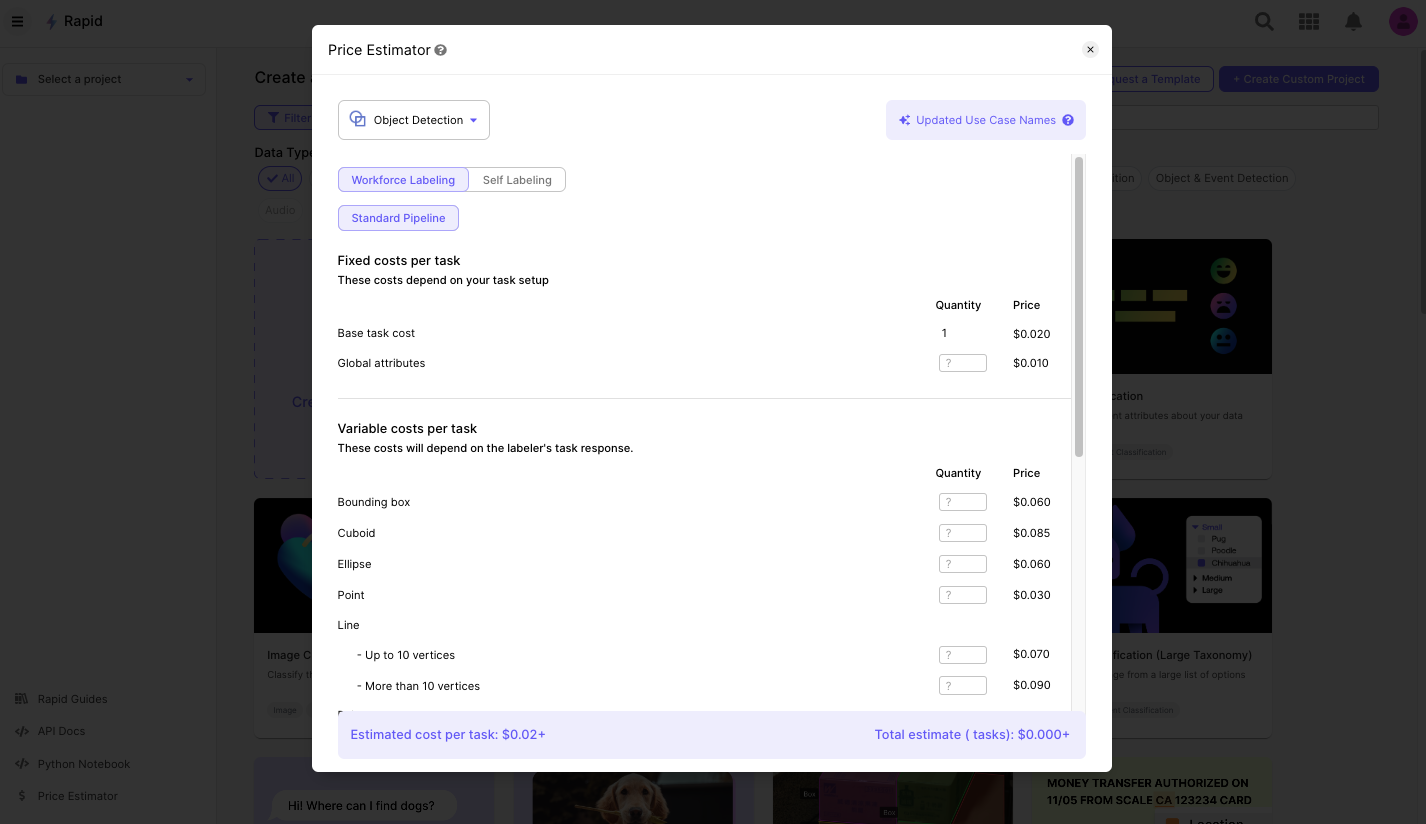Click the Variable costs per task heading
Viewport: 1426px width, 824px height.
tap(407, 429)
